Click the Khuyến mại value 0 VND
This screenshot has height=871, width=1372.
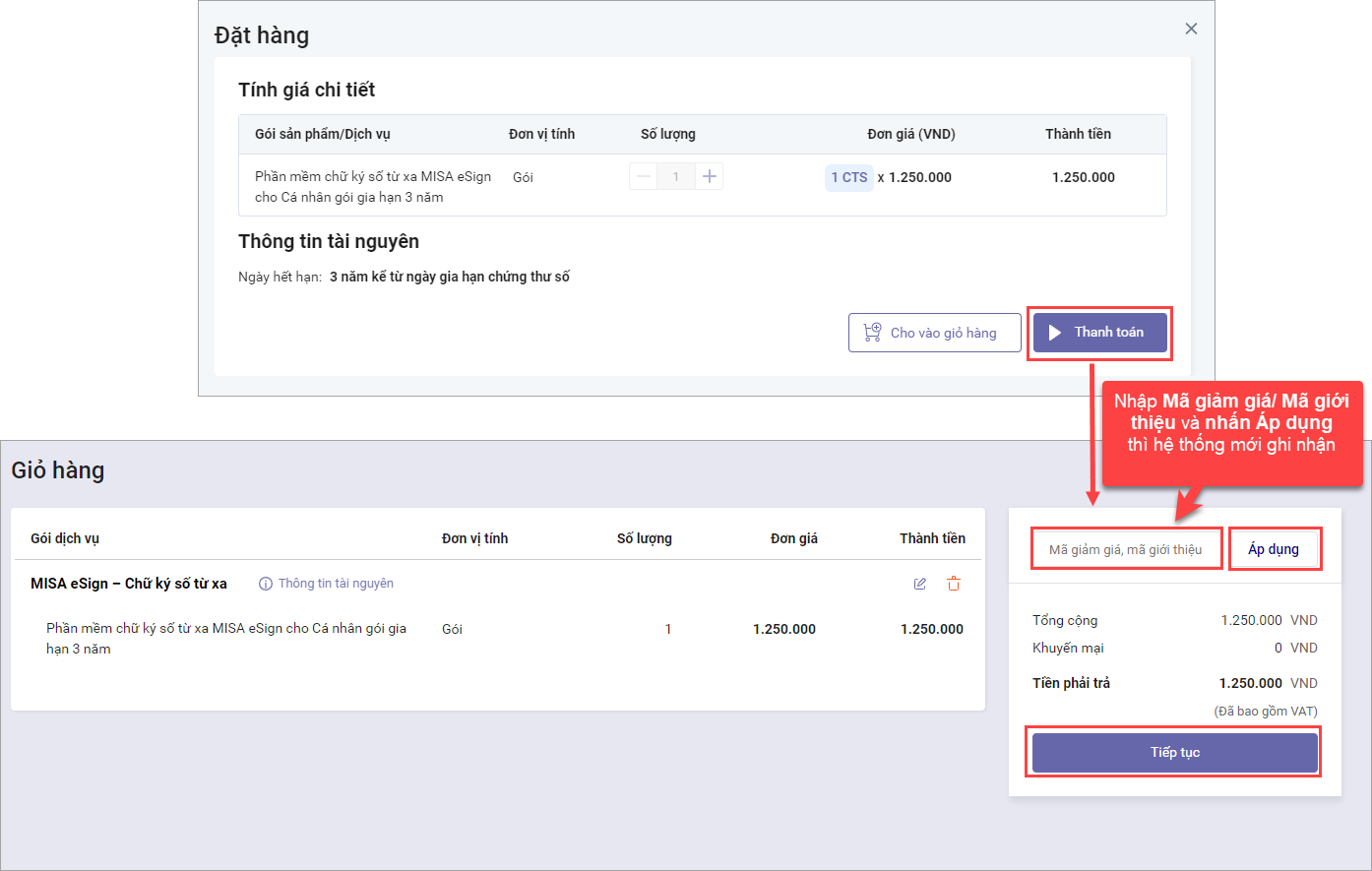[1295, 648]
